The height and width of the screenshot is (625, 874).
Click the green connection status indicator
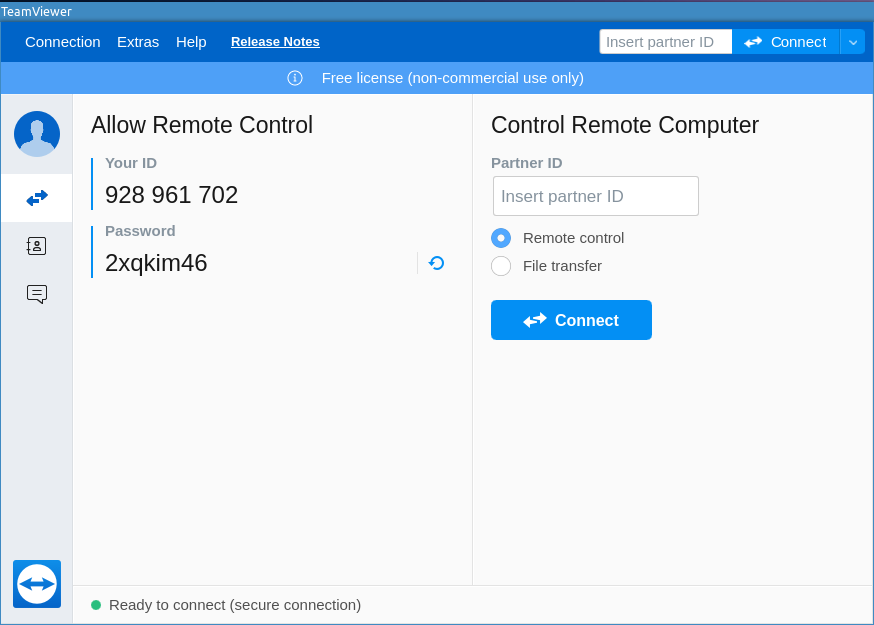(x=96, y=605)
